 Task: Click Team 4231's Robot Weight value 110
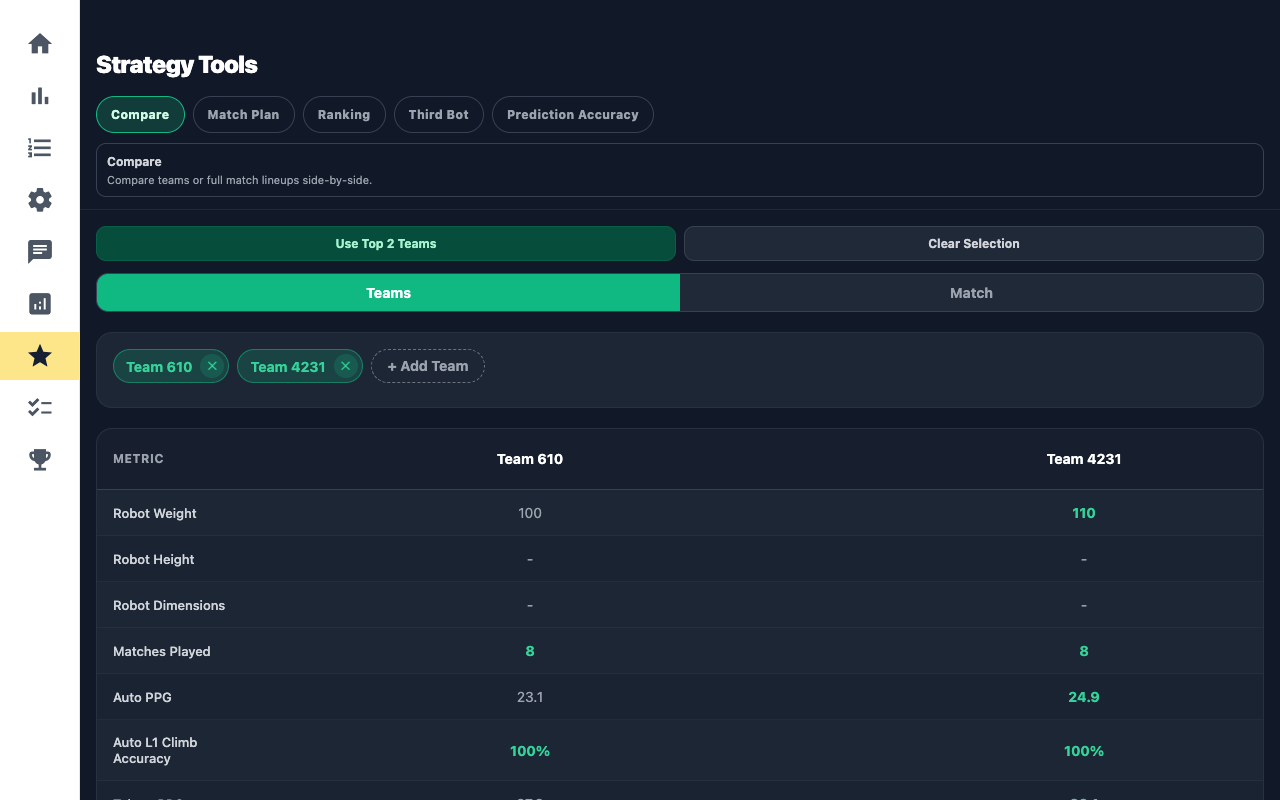click(x=1084, y=513)
